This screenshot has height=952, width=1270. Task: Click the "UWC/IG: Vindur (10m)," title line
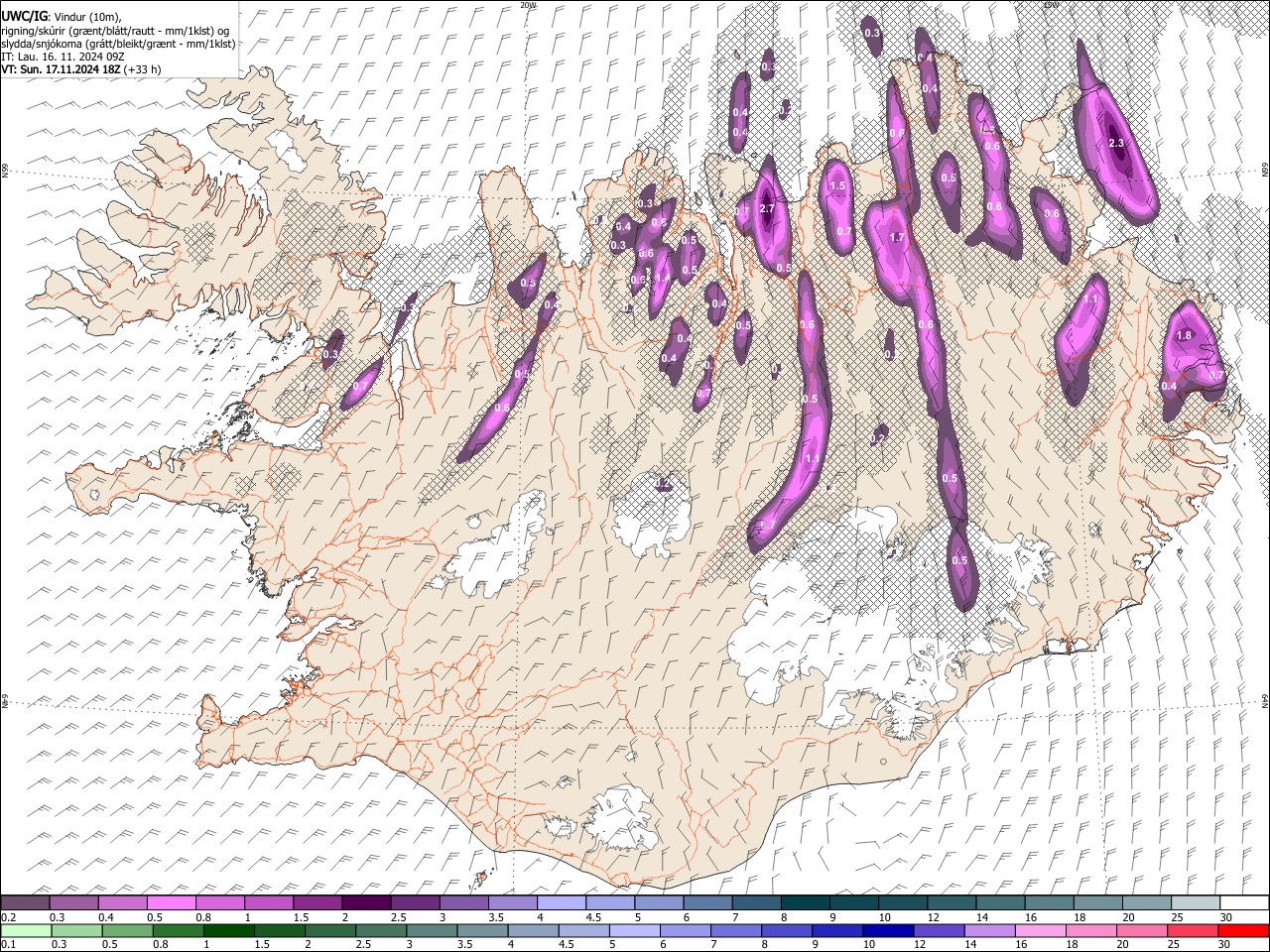(62, 17)
